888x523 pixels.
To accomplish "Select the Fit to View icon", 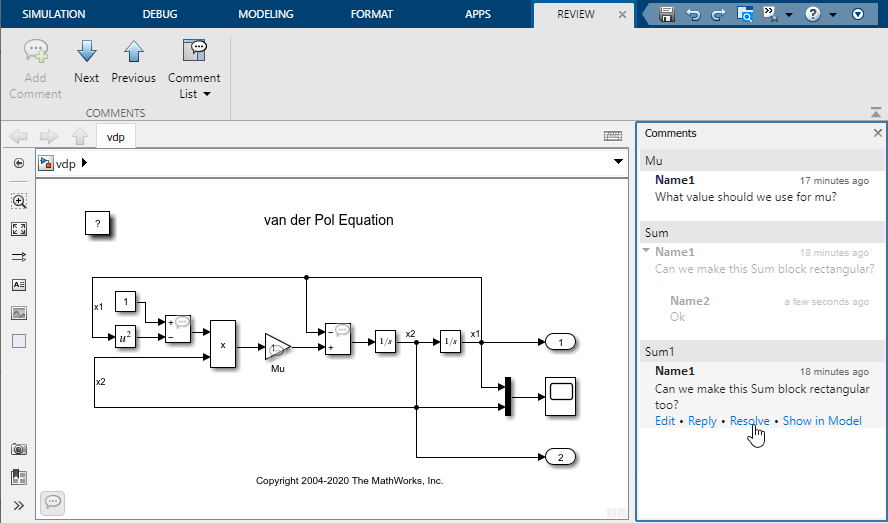I will coord(18,229).
